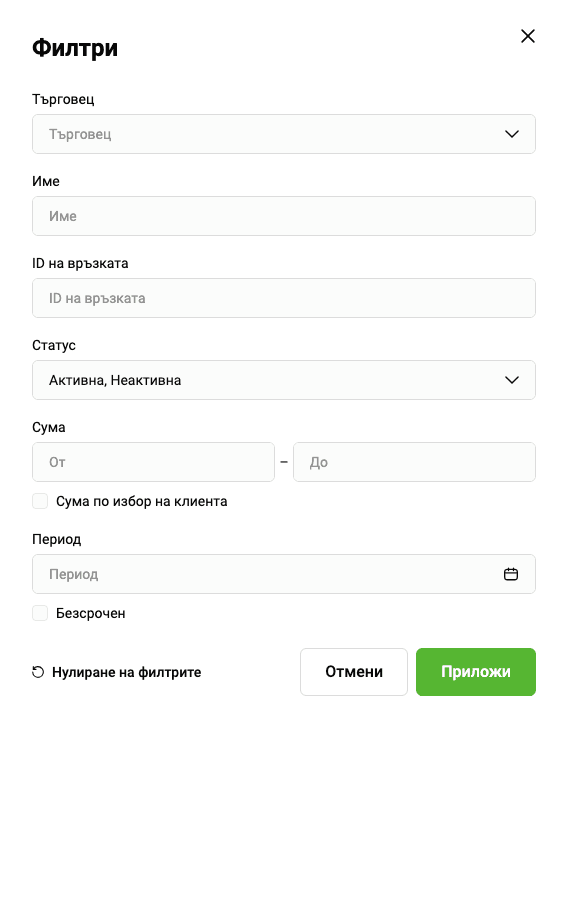Select the 'Нулиране на филтрите' link text
The height and width of the screenshot is (900, 568).
pos(127,672)
